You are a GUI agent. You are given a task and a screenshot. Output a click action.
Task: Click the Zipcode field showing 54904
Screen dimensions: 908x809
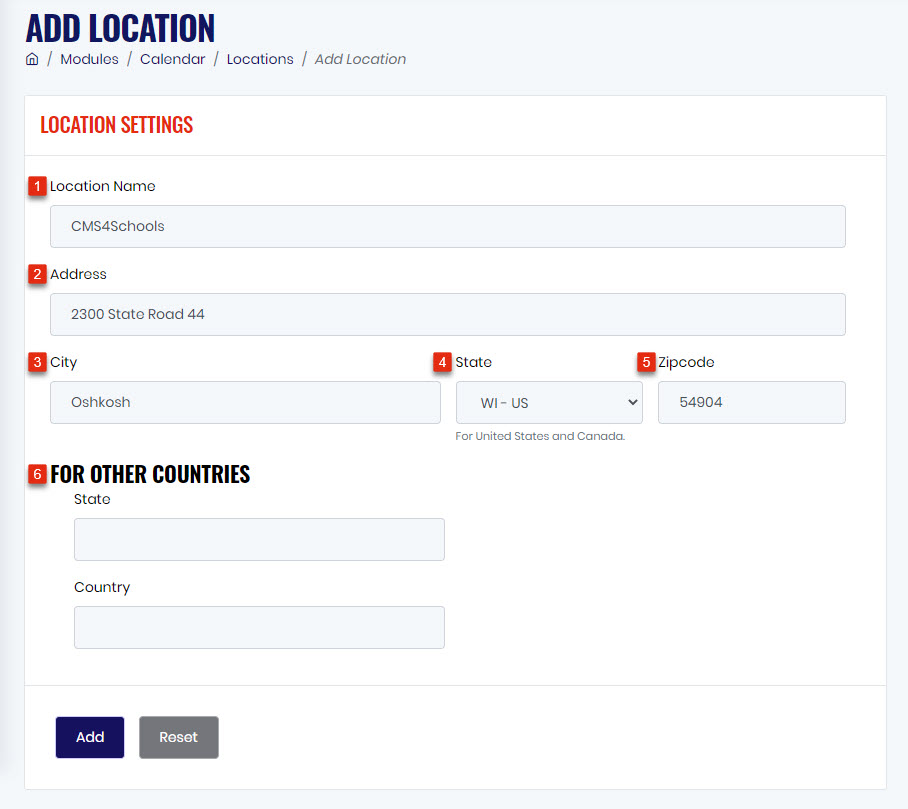click(752, 402)
